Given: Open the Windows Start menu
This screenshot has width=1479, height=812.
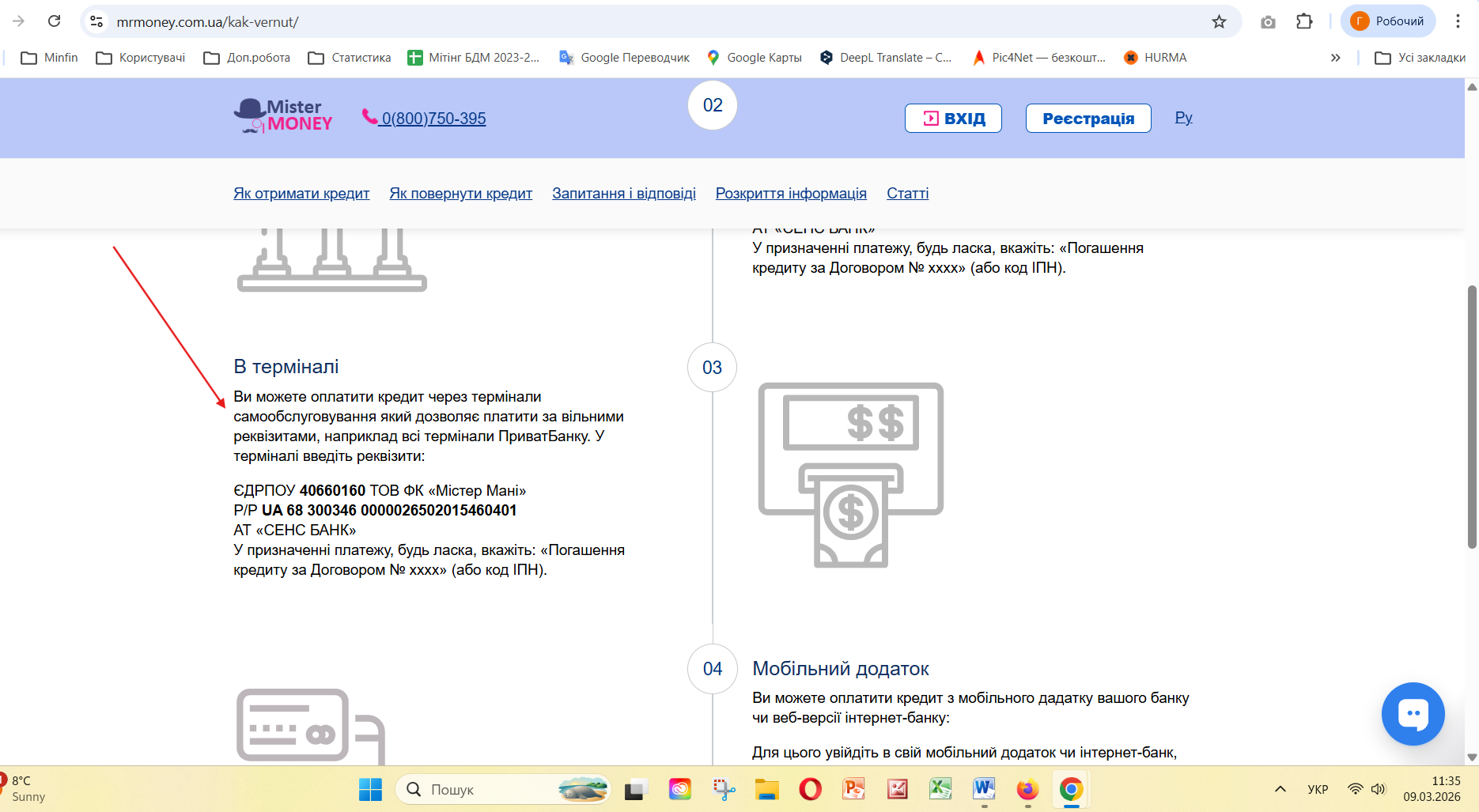Looking at the screenshot, I should tap(370, 789).
